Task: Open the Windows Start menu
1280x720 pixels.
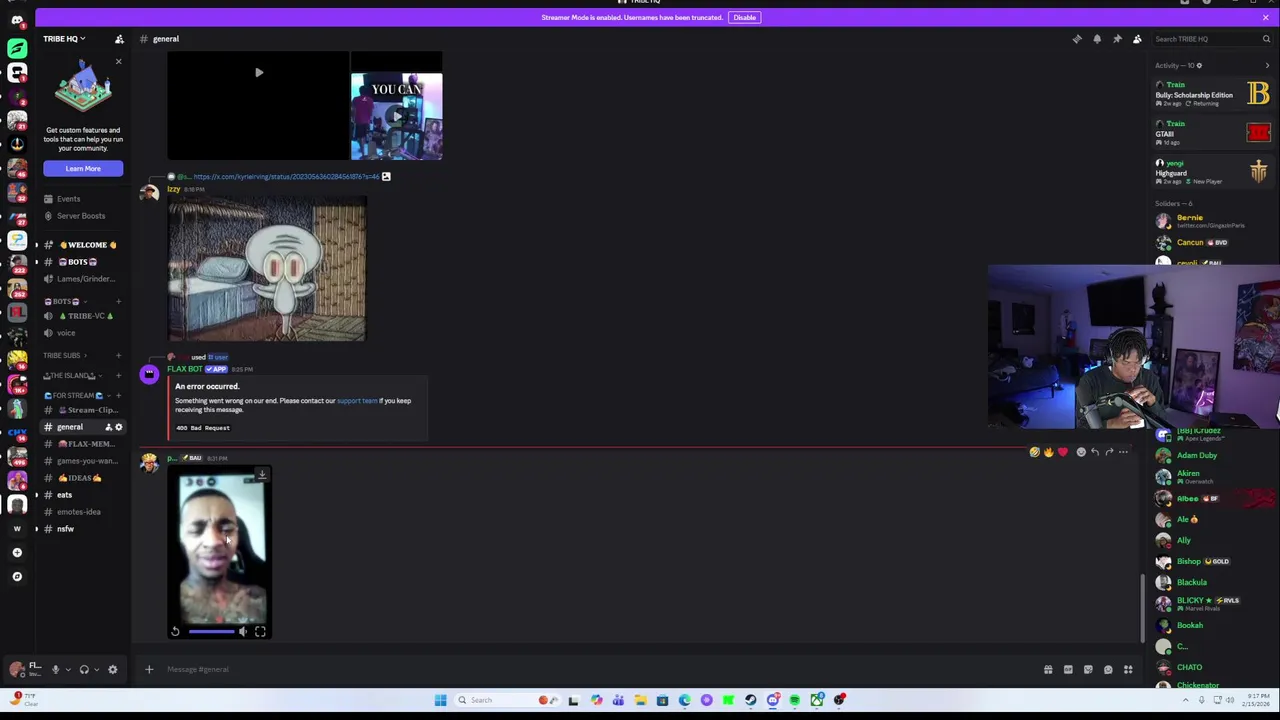Action: 440,700
